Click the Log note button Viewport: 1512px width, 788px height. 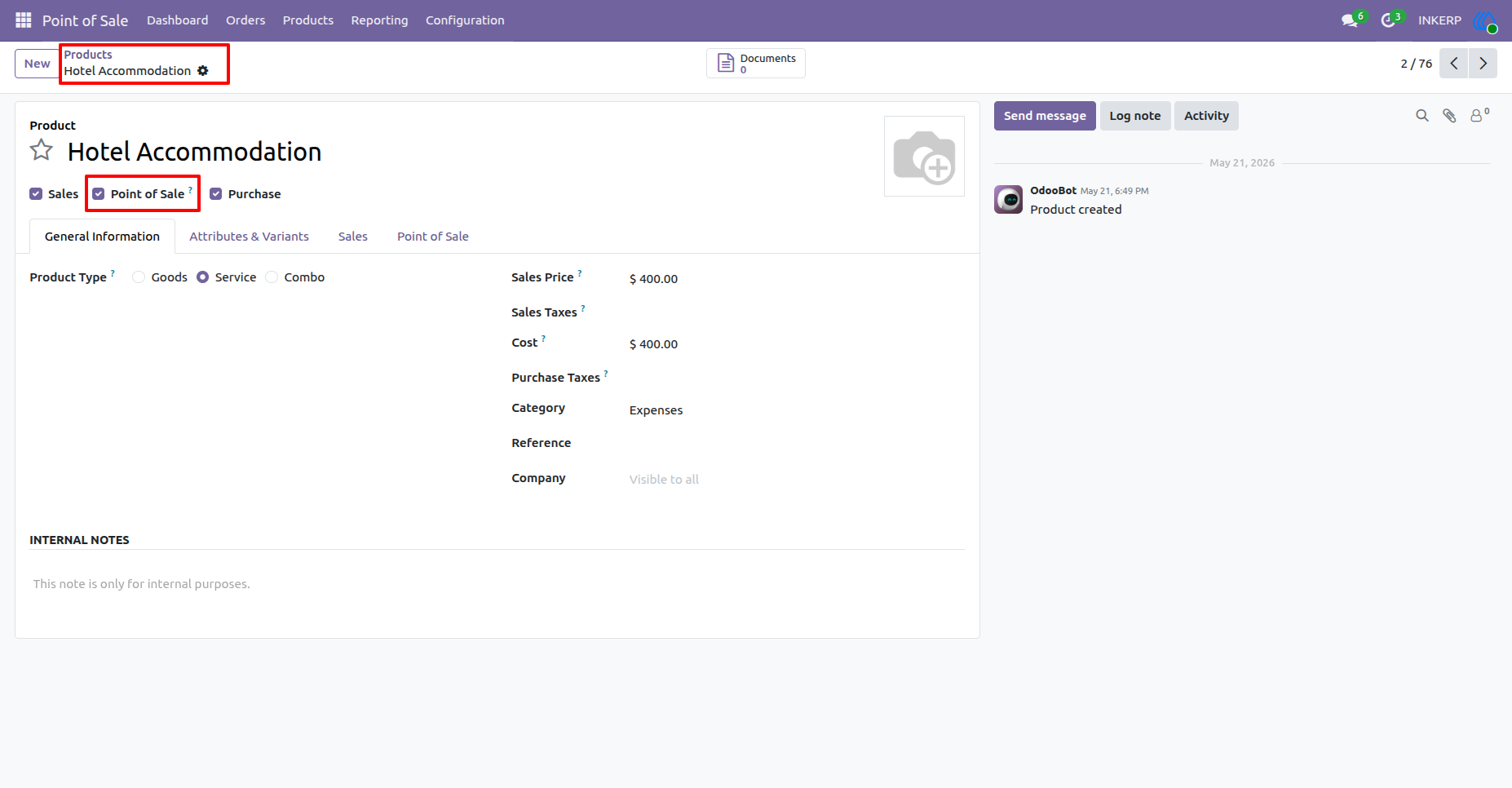click(x=1135, y=116)
